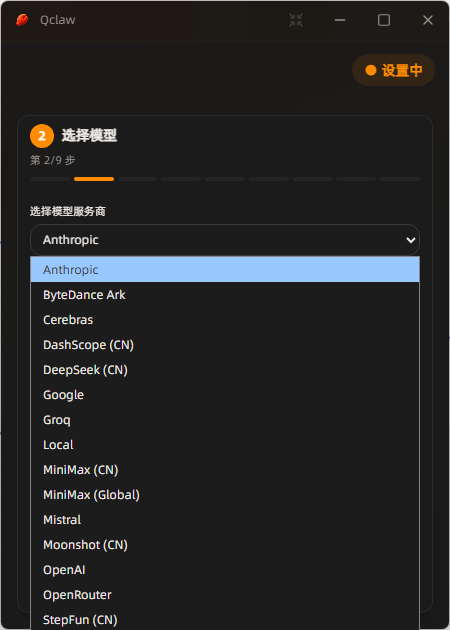Screen dimensions: 450x630
Task: Choose OpenRouter from the dropdown list
Action: pyautogui.click(x=225, y=595)
